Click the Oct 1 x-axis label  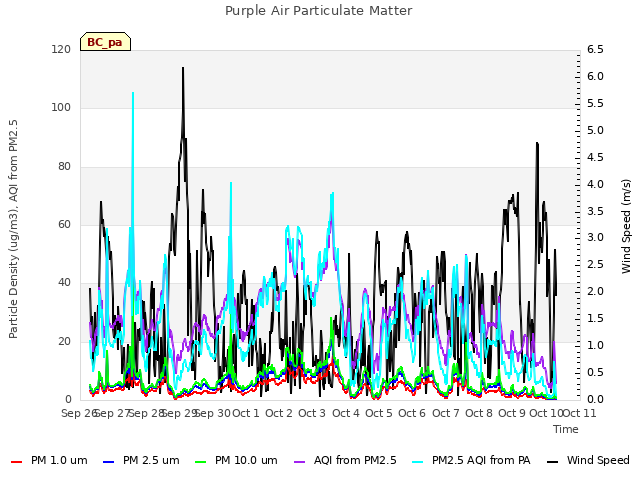246,413
